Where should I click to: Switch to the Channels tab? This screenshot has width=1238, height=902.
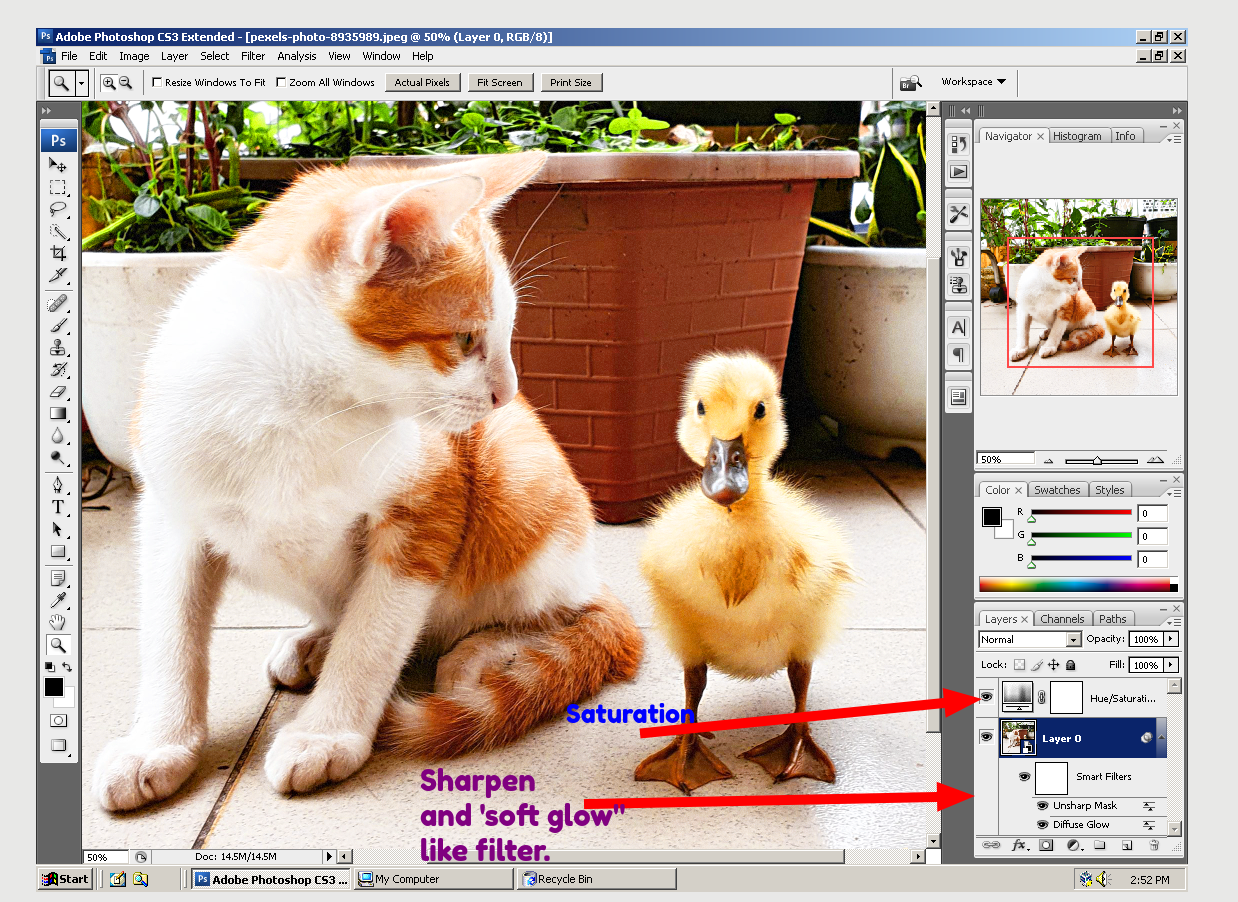1062,619
